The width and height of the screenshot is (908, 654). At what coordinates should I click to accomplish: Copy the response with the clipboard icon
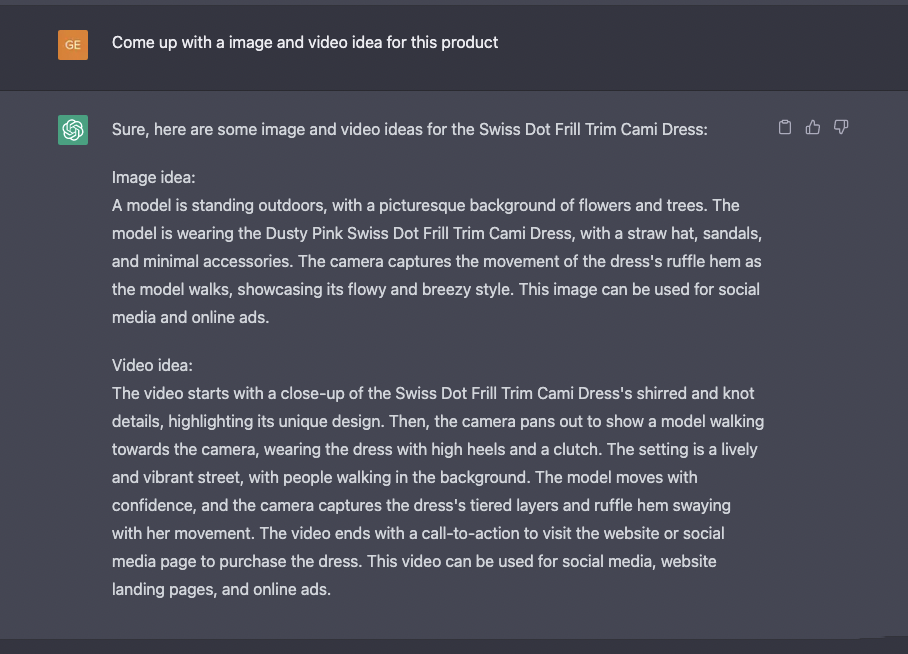tap(785, 127)
